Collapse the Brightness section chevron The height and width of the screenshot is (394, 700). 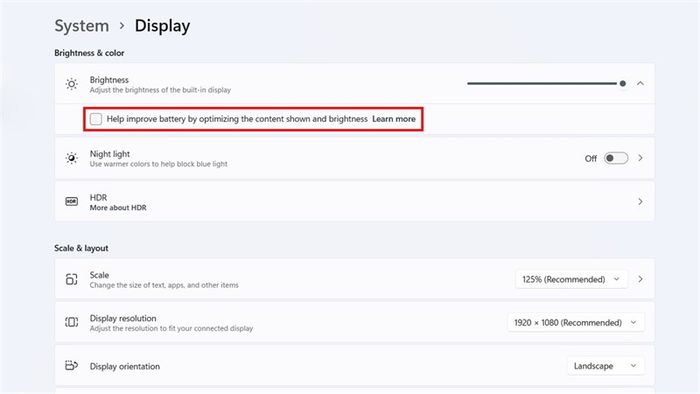point(640,83)
